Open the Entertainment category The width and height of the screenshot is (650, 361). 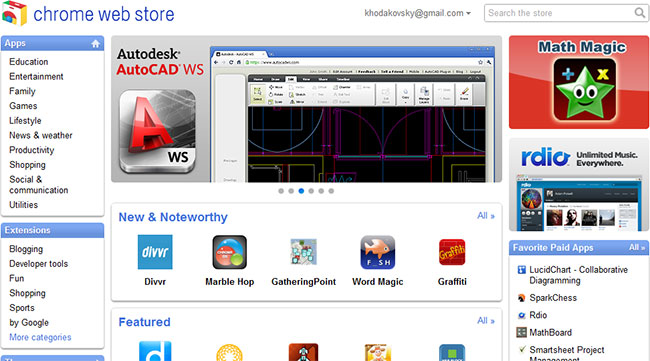36,77
